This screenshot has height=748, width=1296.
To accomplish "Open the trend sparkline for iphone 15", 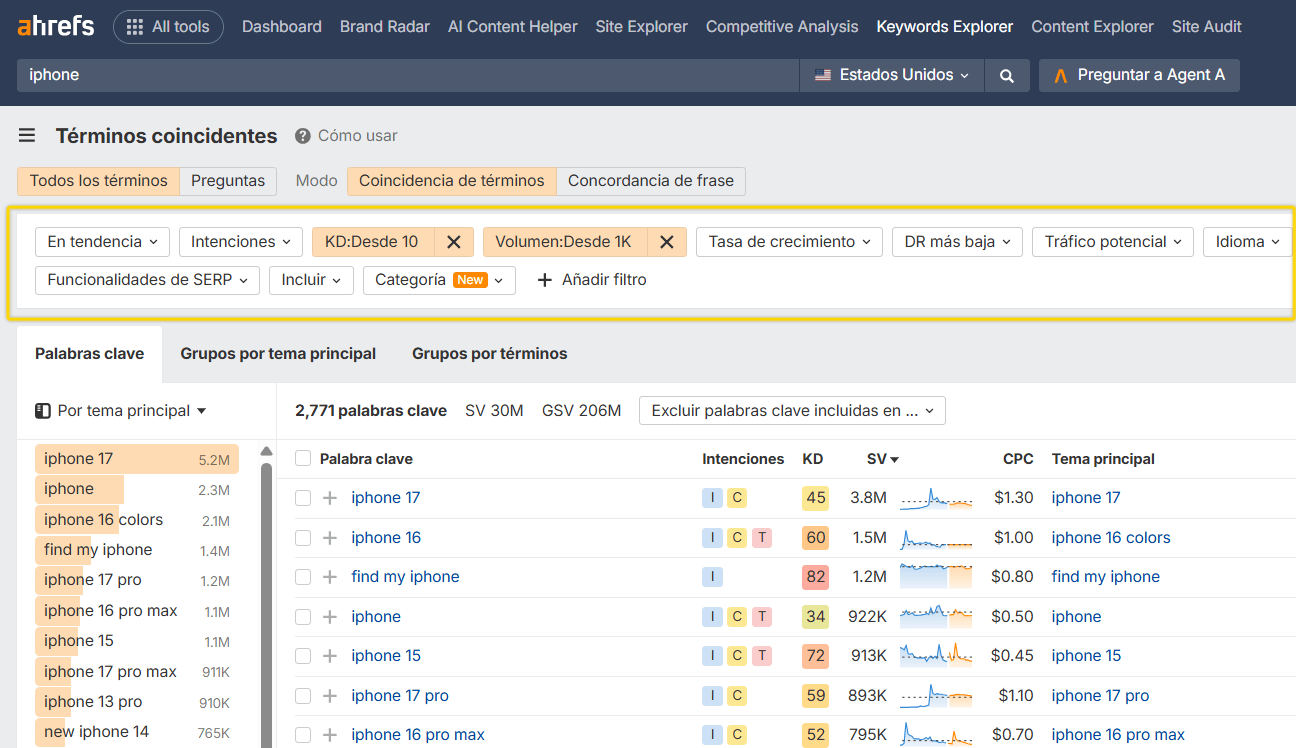I will (936, 656).
